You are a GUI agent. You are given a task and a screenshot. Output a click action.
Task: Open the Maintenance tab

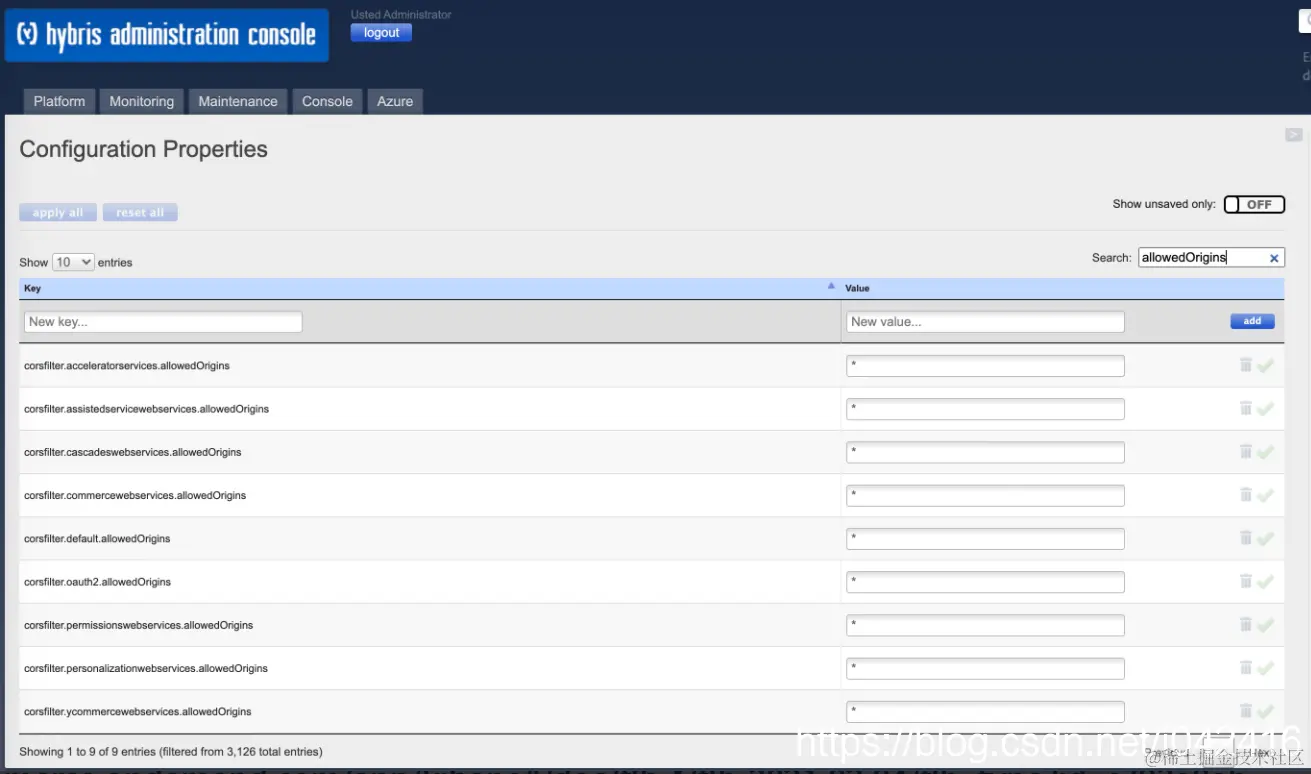(x=238, y=101)
